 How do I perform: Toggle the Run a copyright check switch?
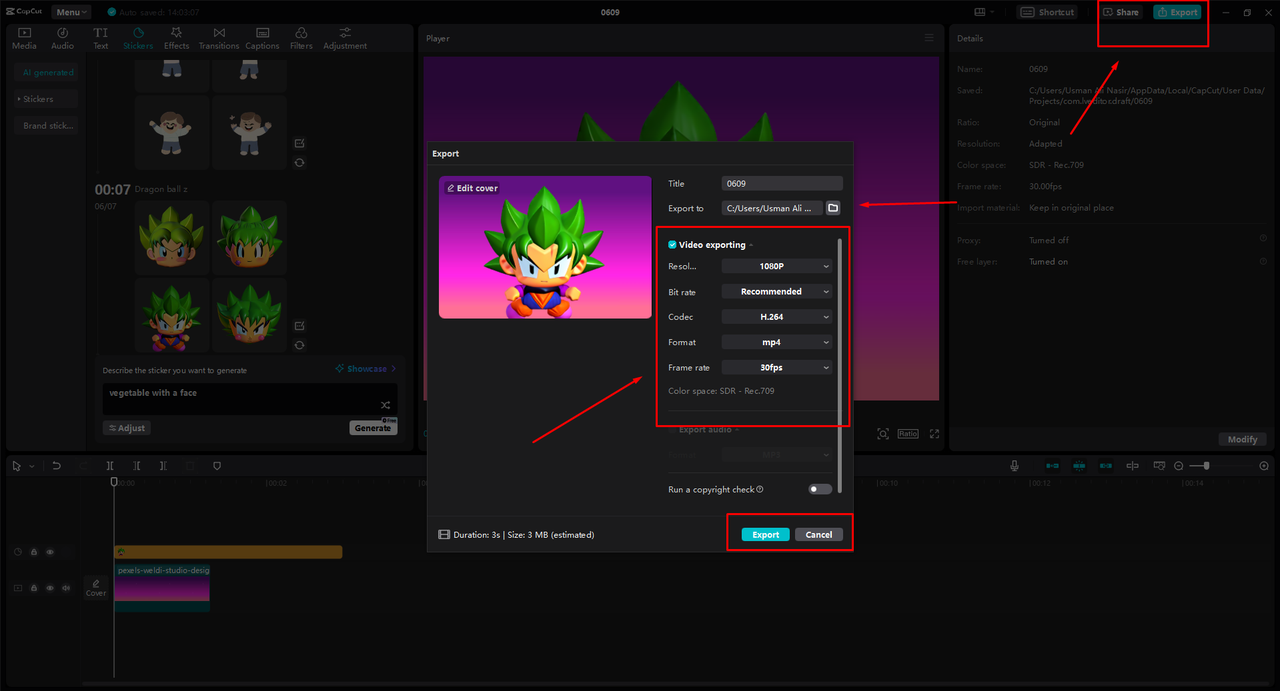(x=820, y=489)
